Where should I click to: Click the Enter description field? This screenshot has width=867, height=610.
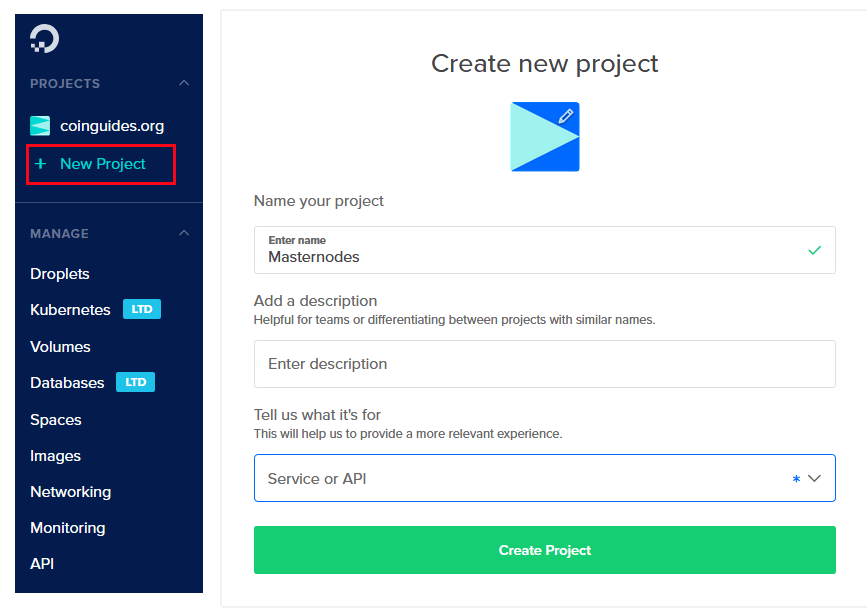click(x=545, y=364)
